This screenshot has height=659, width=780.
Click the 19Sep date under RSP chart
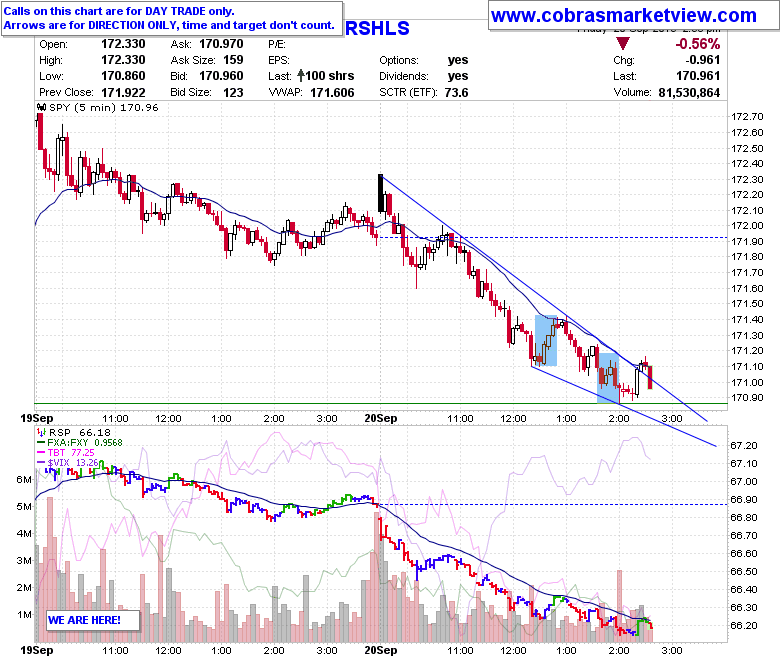pyautogui.click(x=36, y=650)
